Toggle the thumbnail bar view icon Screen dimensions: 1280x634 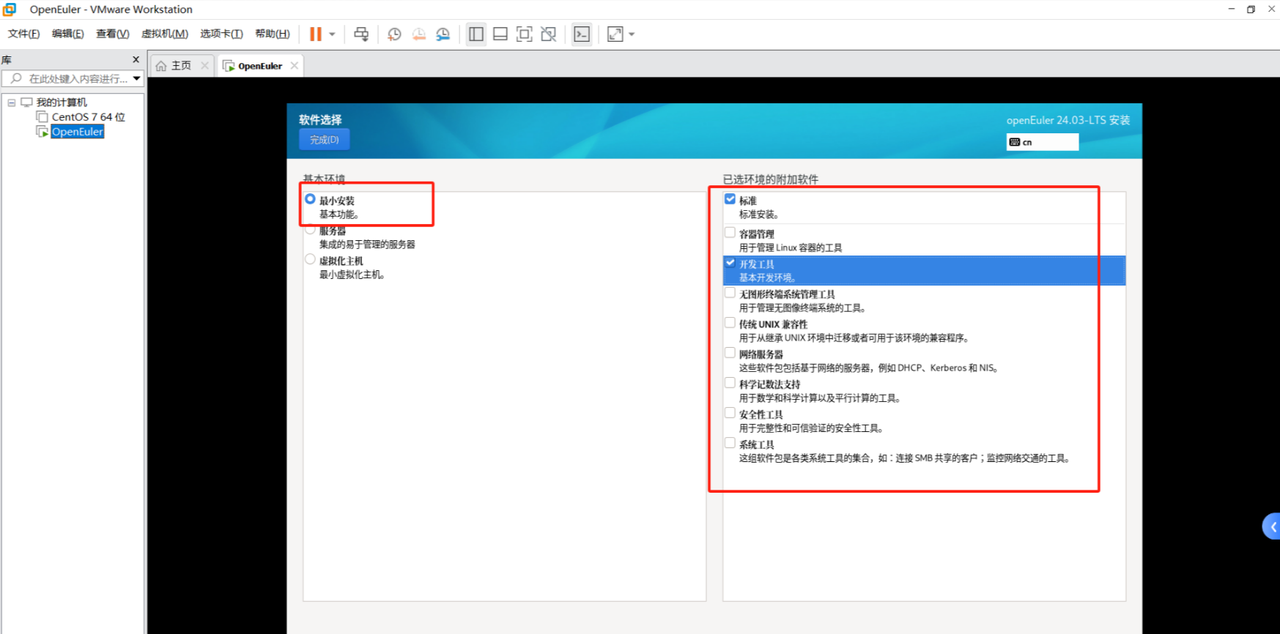500,34
